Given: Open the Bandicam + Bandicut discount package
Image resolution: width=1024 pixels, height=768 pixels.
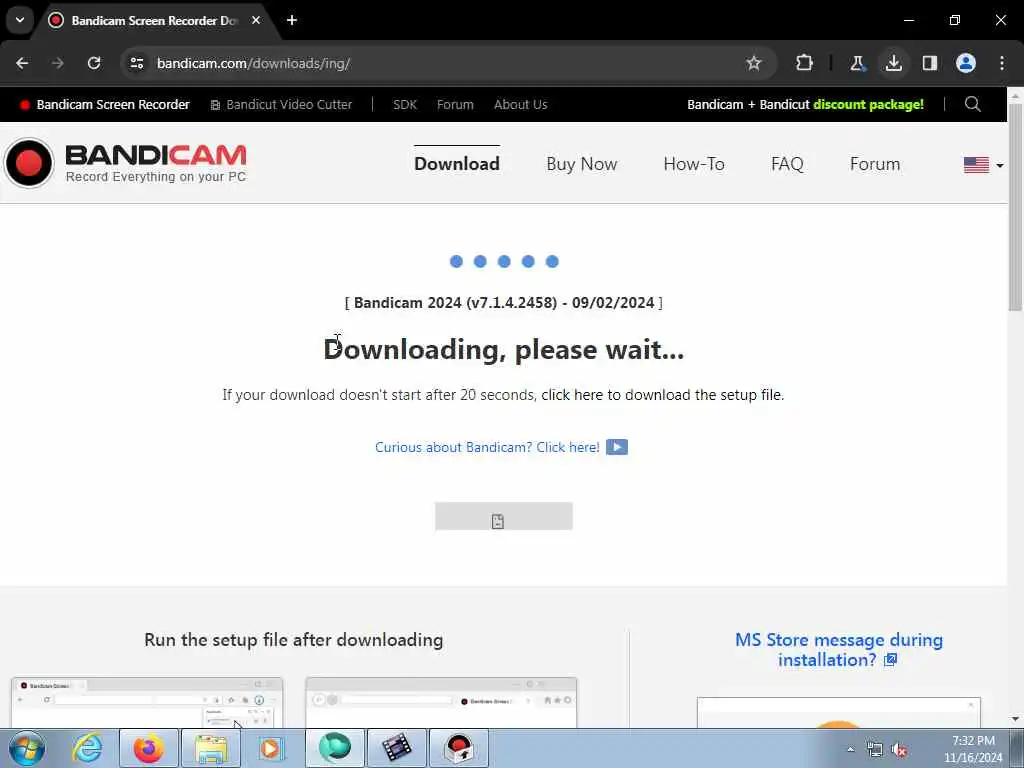Looking at the screenshot, I should point(805,104).
